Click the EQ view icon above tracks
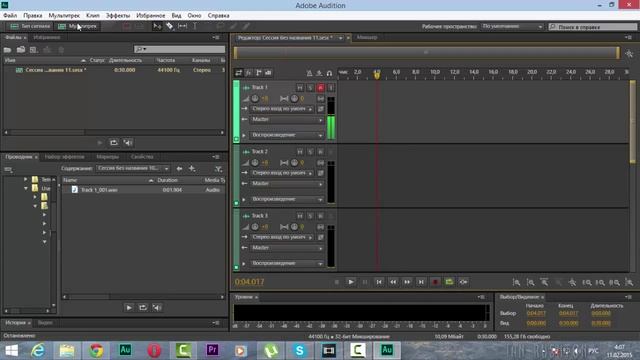Image resolution: width=640 pixels, height=360 pixels. [268, 73]
